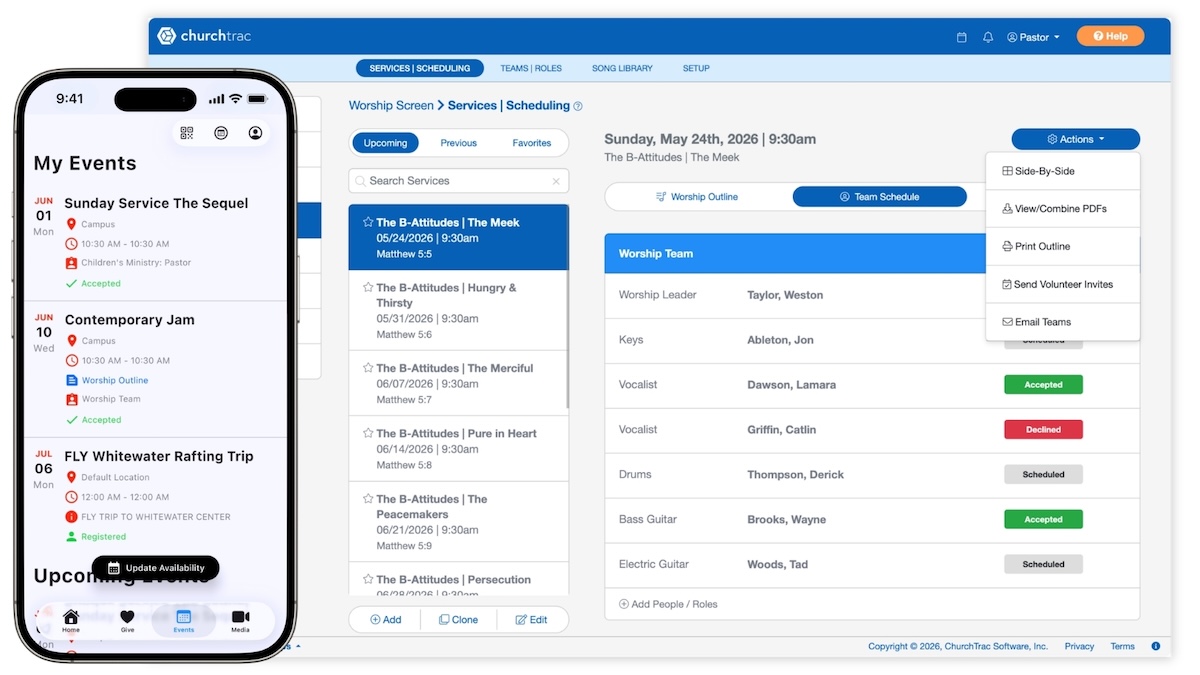Click the help circle beside the Services | Scheduling breadcrumb

578,106
